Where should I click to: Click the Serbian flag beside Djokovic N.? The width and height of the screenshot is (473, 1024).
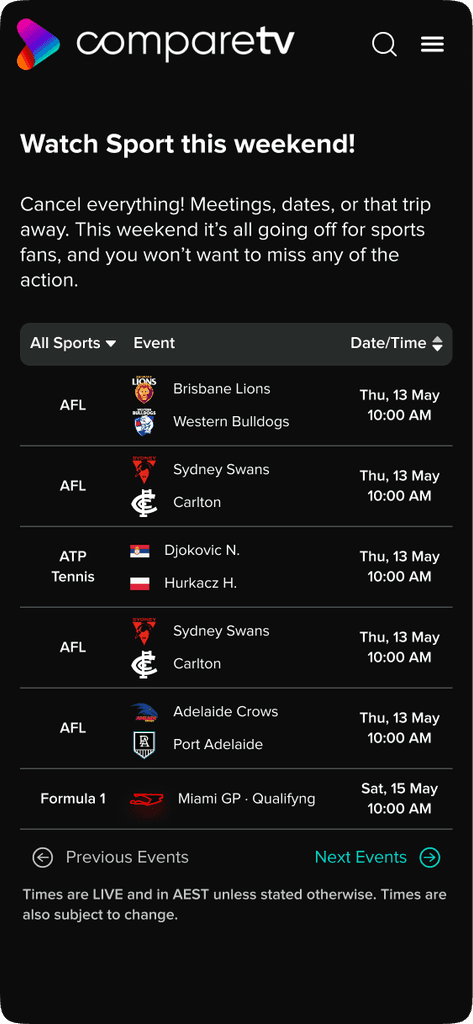tap(140, 551)
